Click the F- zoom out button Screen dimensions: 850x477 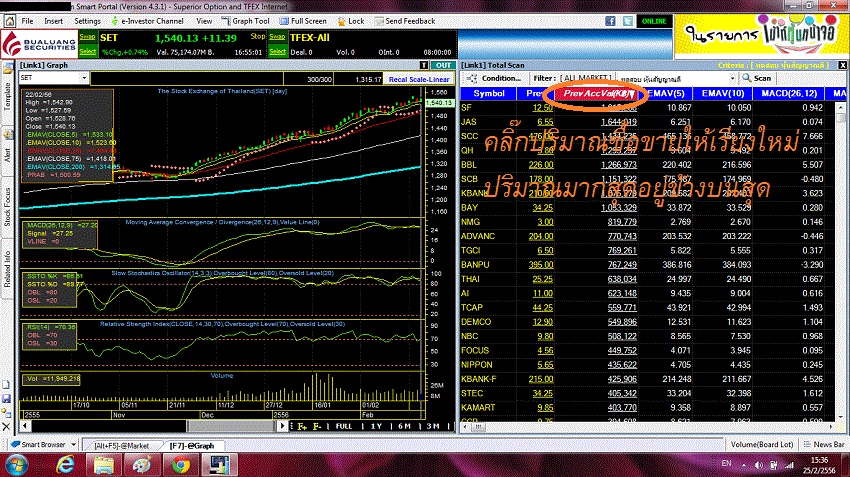pos(317,427)
